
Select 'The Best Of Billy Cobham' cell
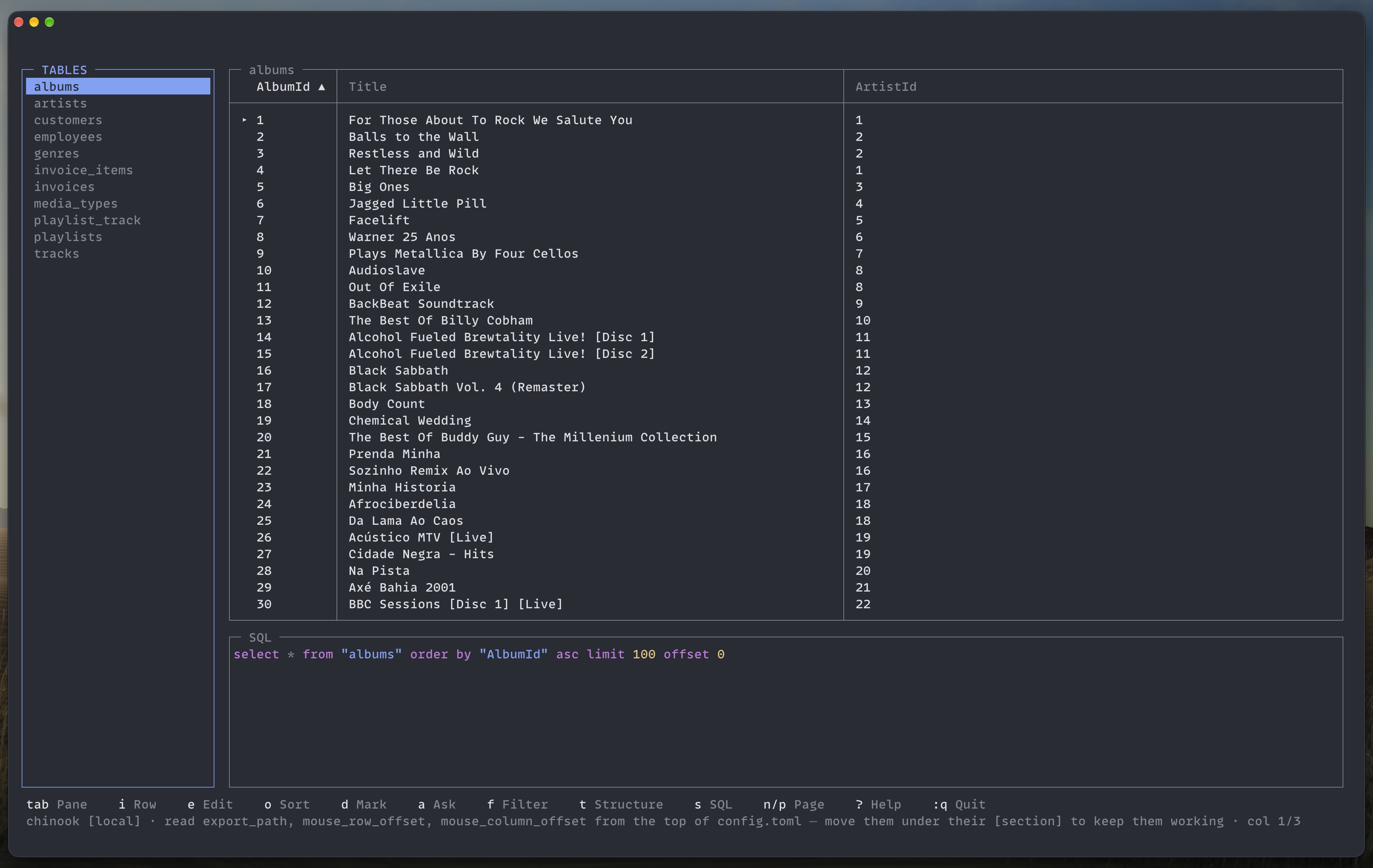click(440, 320)
